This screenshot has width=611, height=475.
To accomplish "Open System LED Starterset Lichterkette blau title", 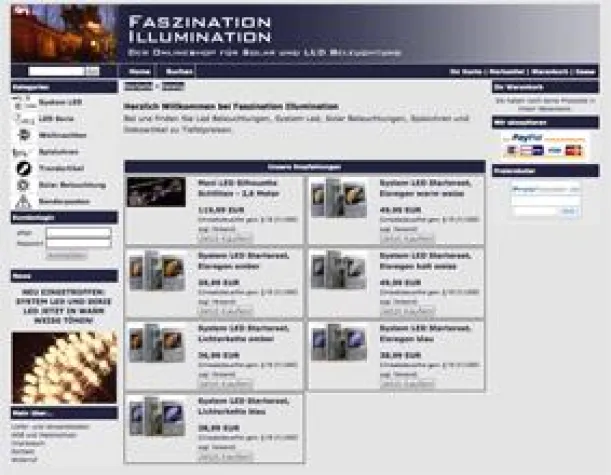I will coord(244,406).
